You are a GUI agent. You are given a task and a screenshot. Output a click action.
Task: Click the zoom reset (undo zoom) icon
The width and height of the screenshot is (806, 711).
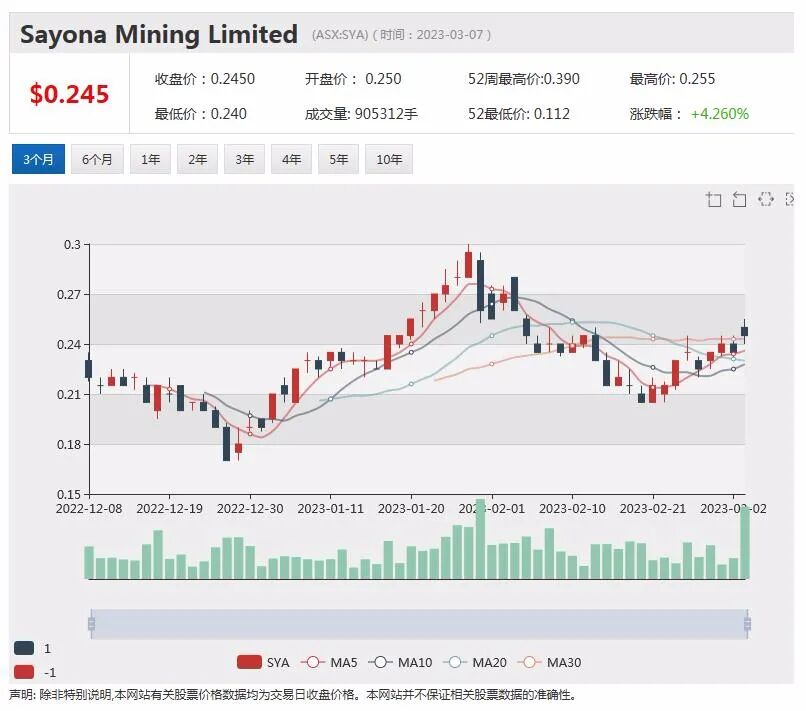(x=739, y=199)
